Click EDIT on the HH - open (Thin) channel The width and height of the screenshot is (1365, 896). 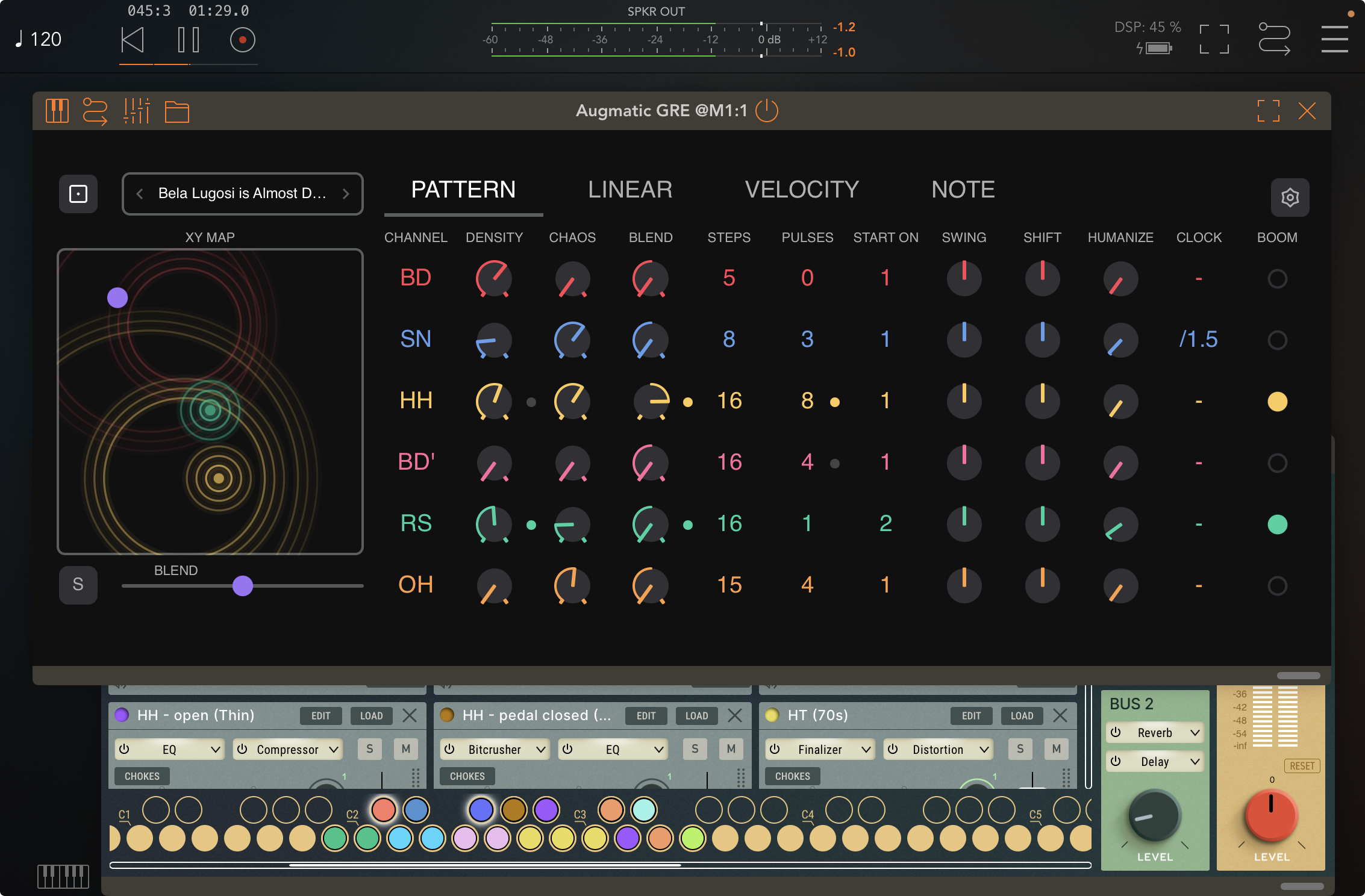pyautogui.click(x=320, y=716)
